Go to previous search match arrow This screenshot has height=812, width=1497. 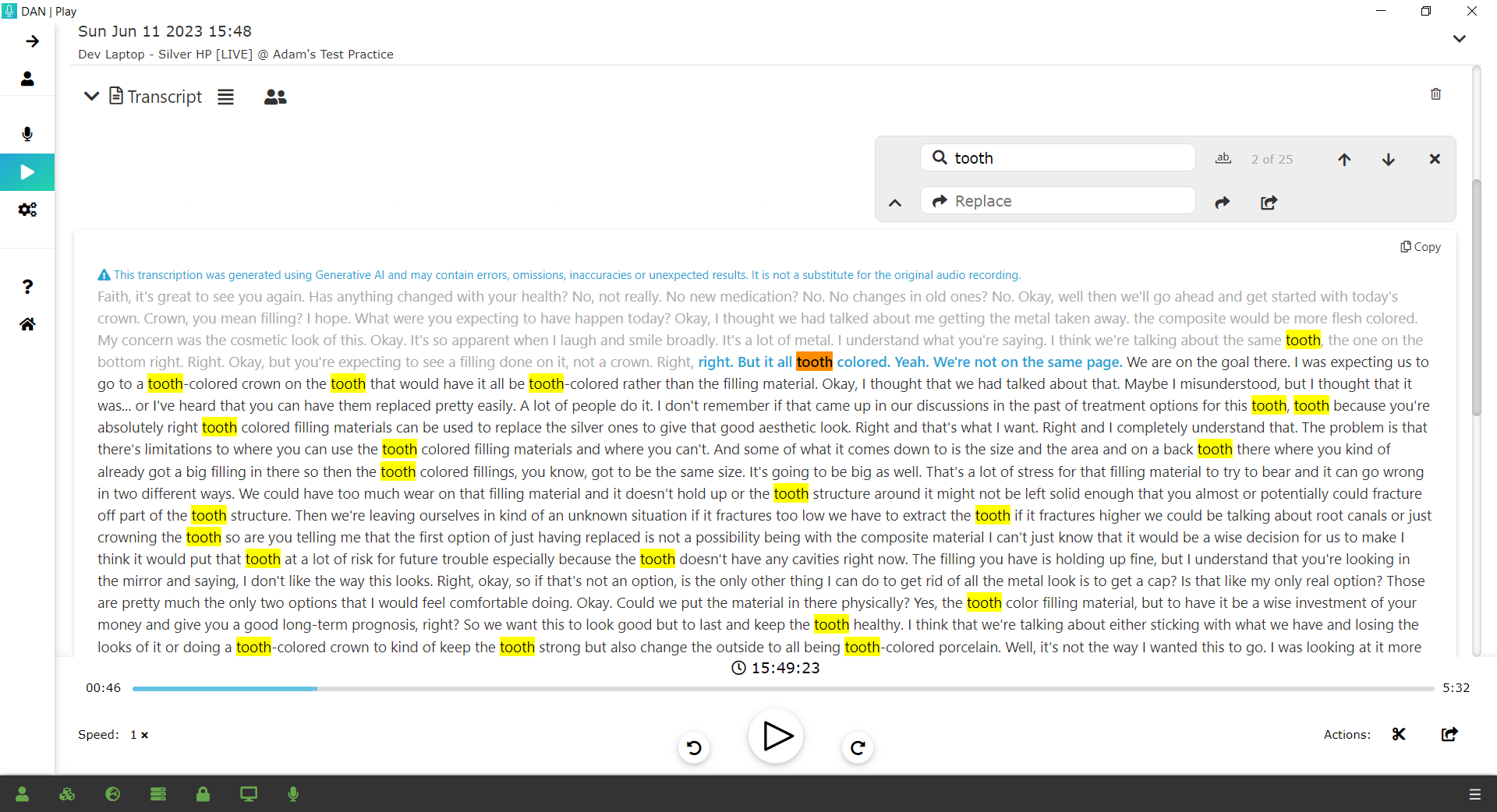(1344, 159)
